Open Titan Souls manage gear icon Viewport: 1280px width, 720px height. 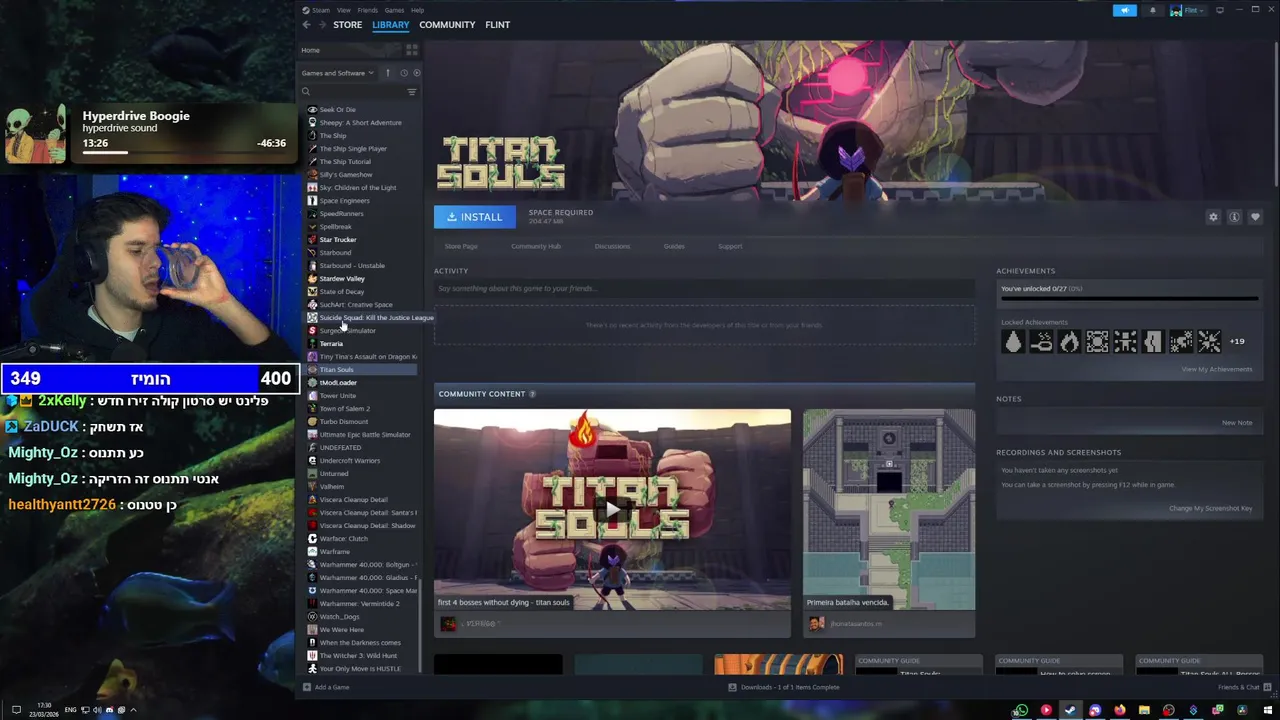tap(1213, 217)
